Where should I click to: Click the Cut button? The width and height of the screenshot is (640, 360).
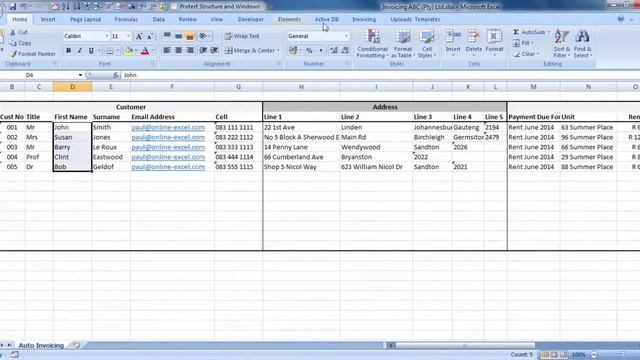point(19,32)
